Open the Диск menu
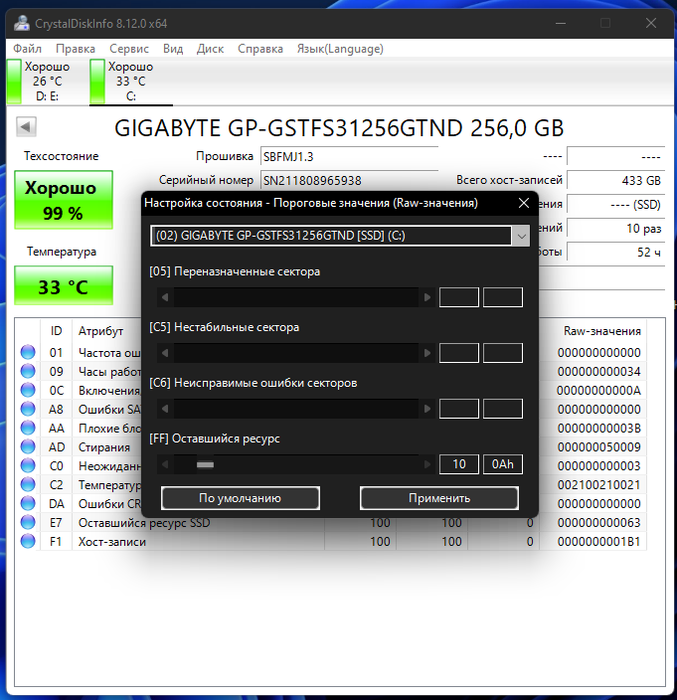The width and height of the screenshot is (677, 700). (x=210, y=49)
